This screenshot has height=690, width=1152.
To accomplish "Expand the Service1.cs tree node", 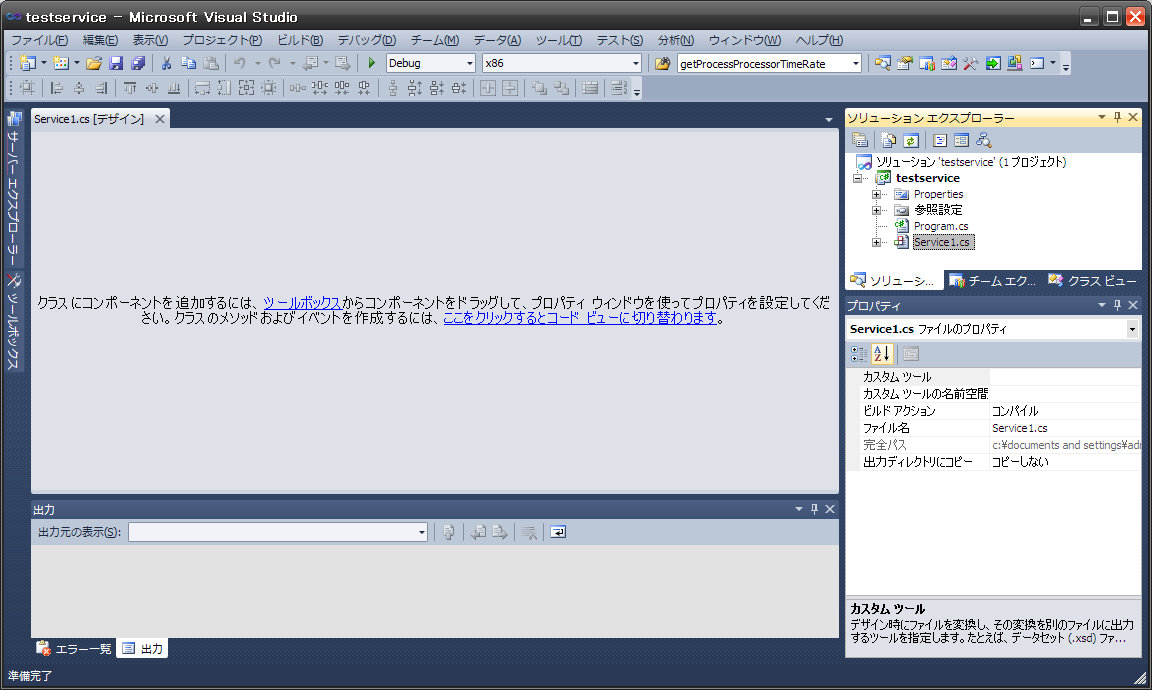I will [876, 242].
